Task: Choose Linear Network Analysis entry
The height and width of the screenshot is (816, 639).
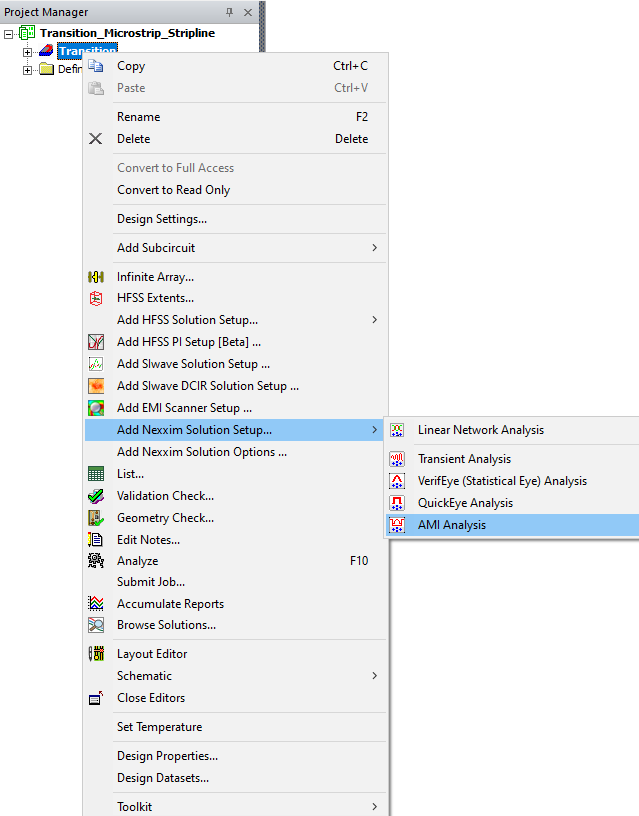Action: pyautogui.click(x=513, y=430)
